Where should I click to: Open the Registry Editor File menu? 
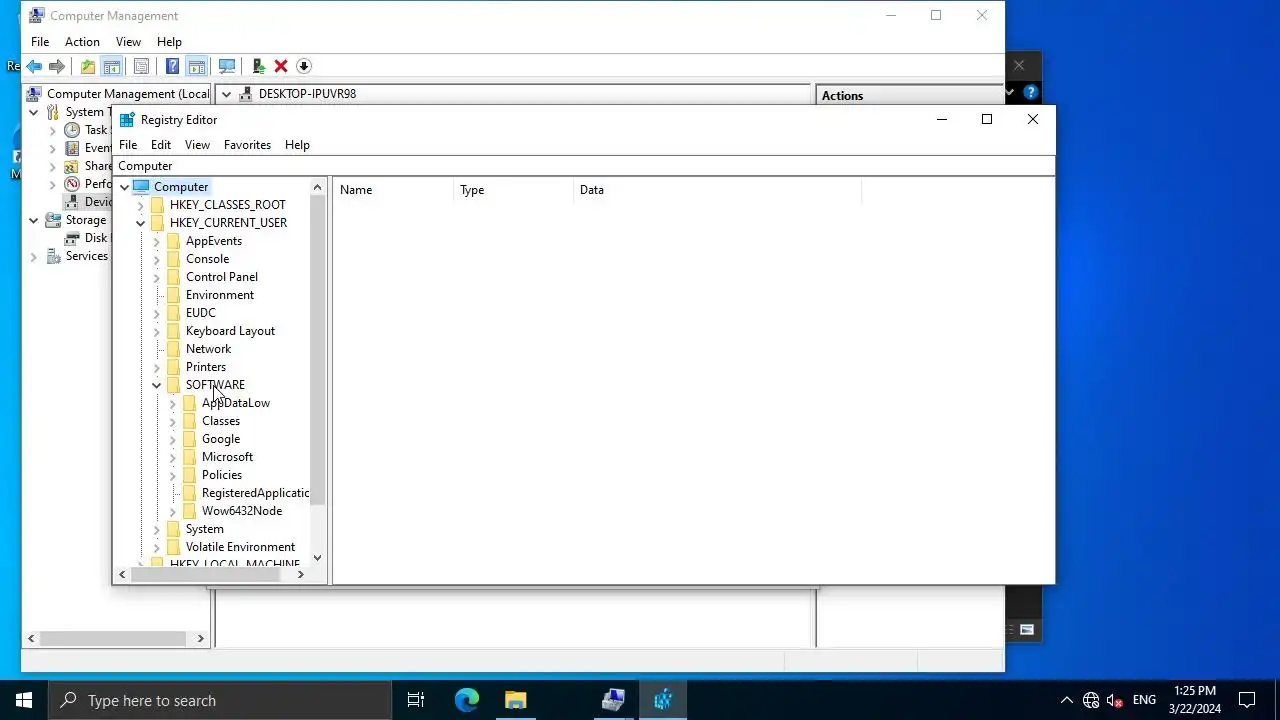point(128,145)
